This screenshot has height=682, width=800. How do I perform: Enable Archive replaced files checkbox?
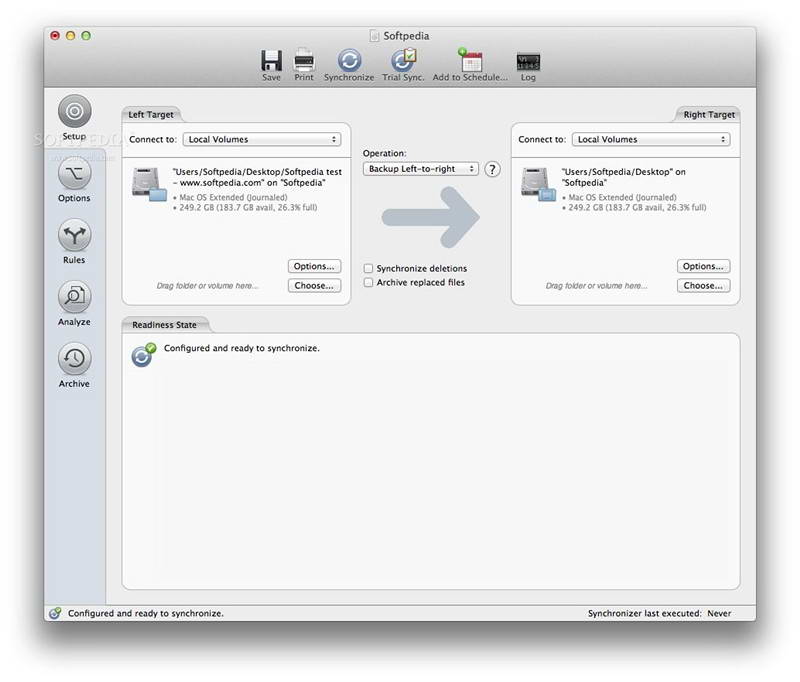(x=368, y=283)
